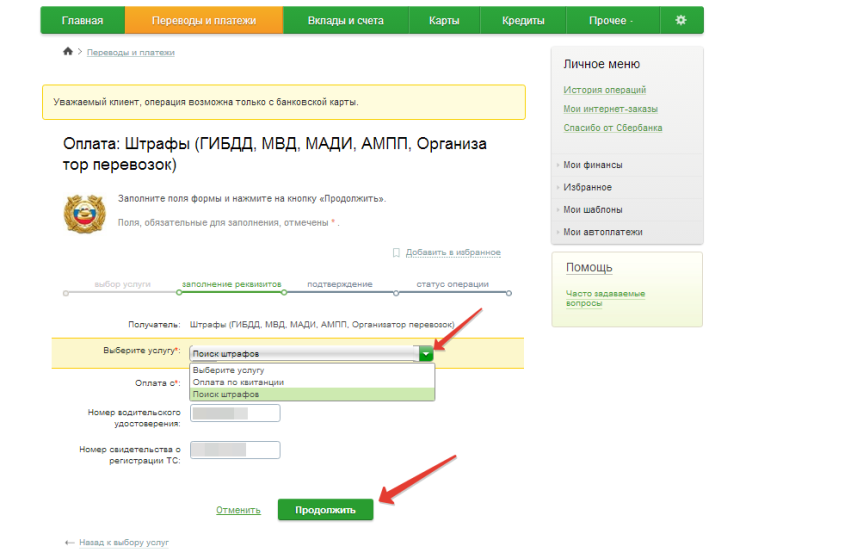The width and height of the screenshot is (846, 553).
Task: Choose Выберите услугу option in list
Action: click(x=312, y=370)
